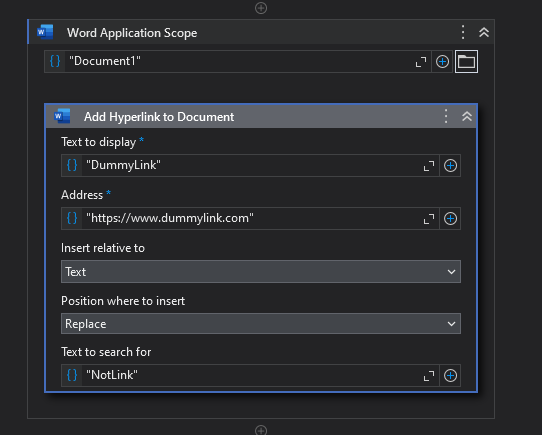Open expanded editor for Text to search for

tap(429, 376)
